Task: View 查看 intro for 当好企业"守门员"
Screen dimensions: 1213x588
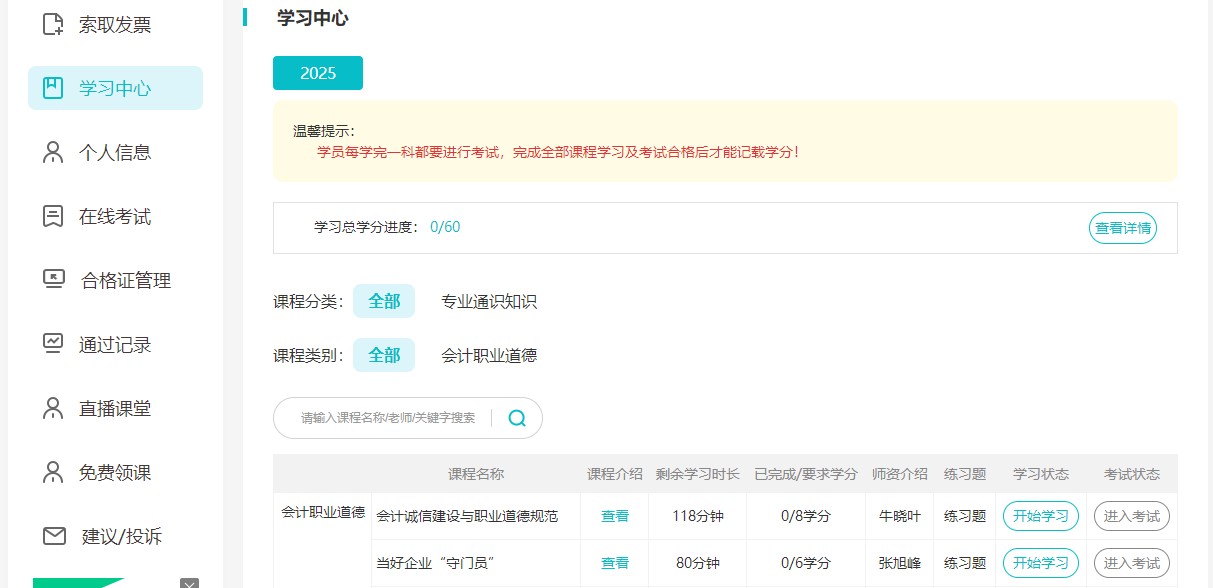Action: [x=615, y=562]
